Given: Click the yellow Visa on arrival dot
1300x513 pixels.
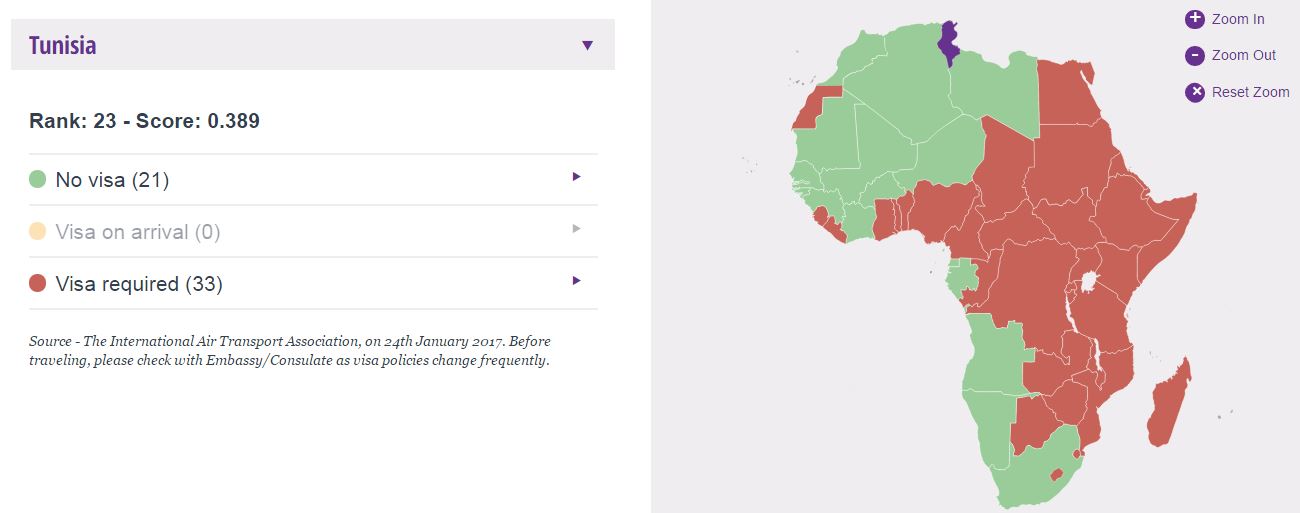Looking at the screenshot, I should click(x=38, y=232).
